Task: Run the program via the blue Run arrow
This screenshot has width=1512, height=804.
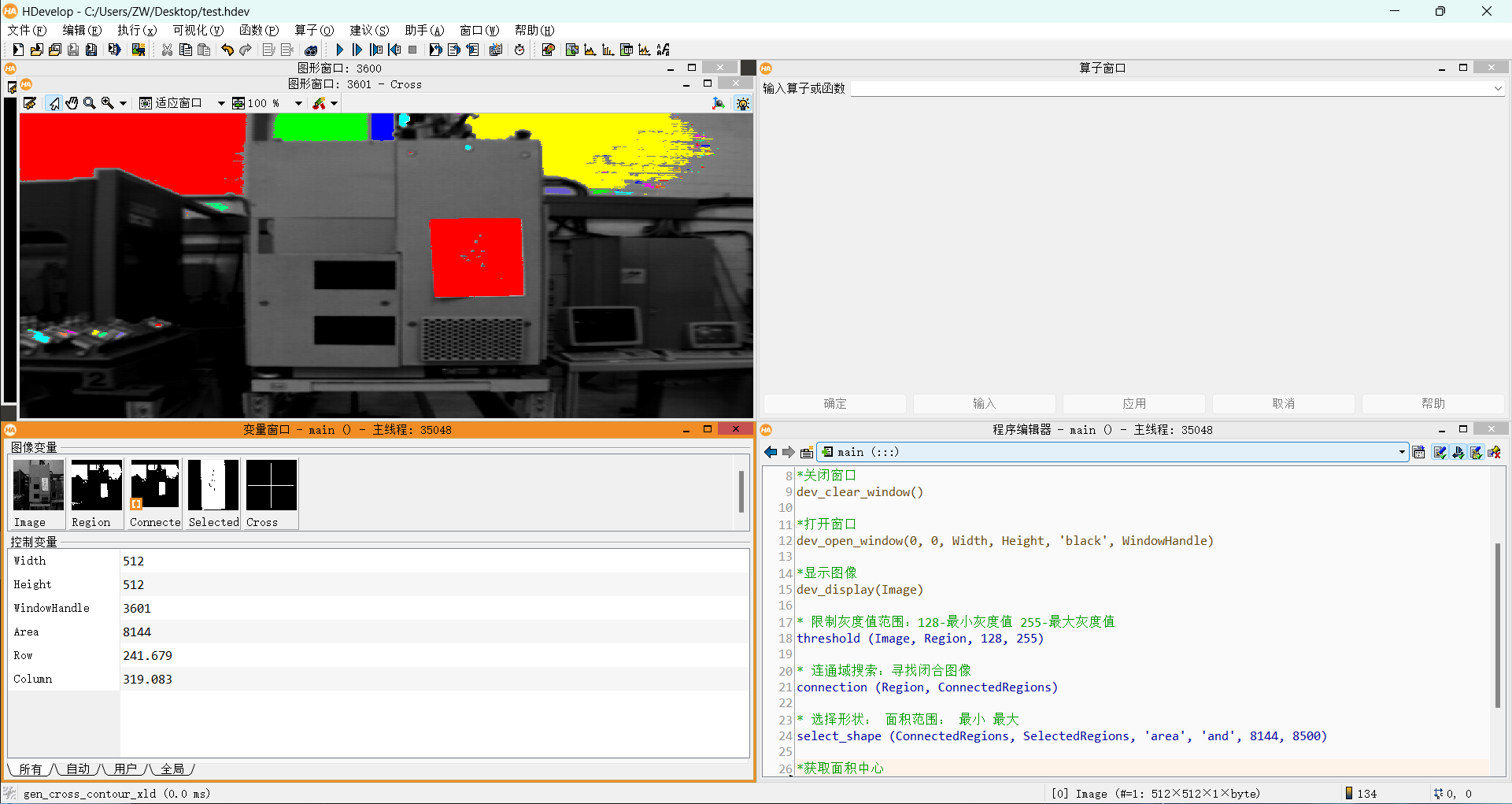Action: (x=338, y=50)
